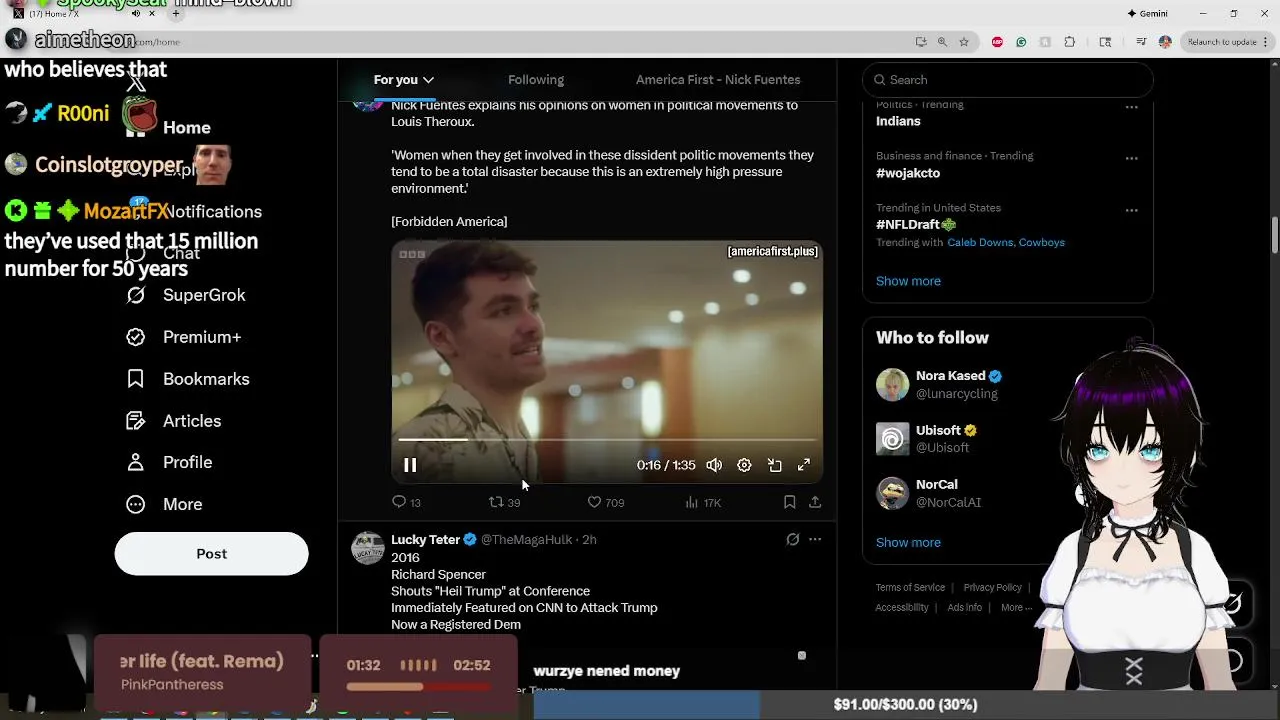This screenshot has height=720, width=1280.
Task: Open Accessibility footer link
Action: point(902,608)
